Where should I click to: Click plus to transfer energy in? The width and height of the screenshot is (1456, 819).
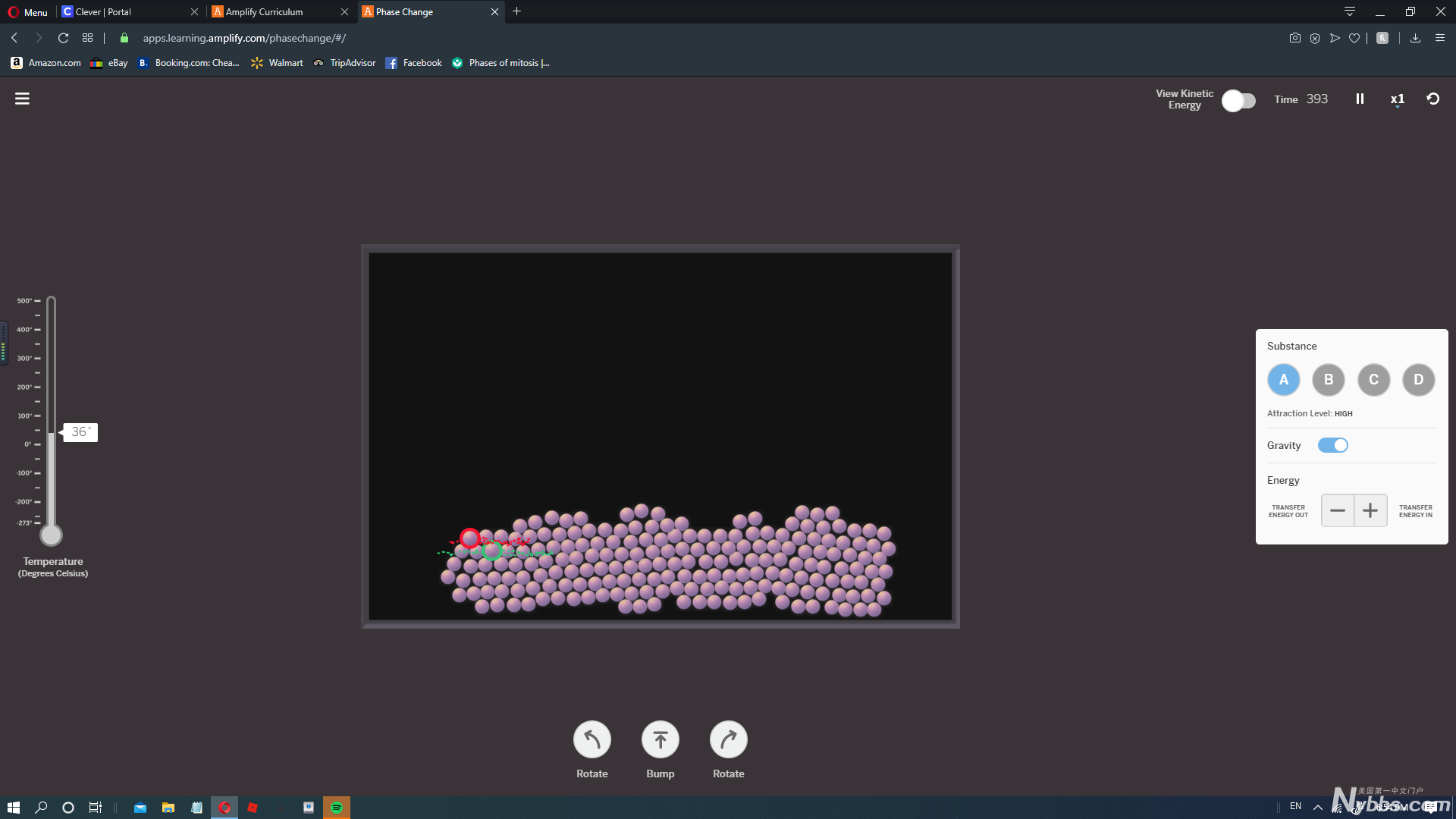click(1370, 510)
